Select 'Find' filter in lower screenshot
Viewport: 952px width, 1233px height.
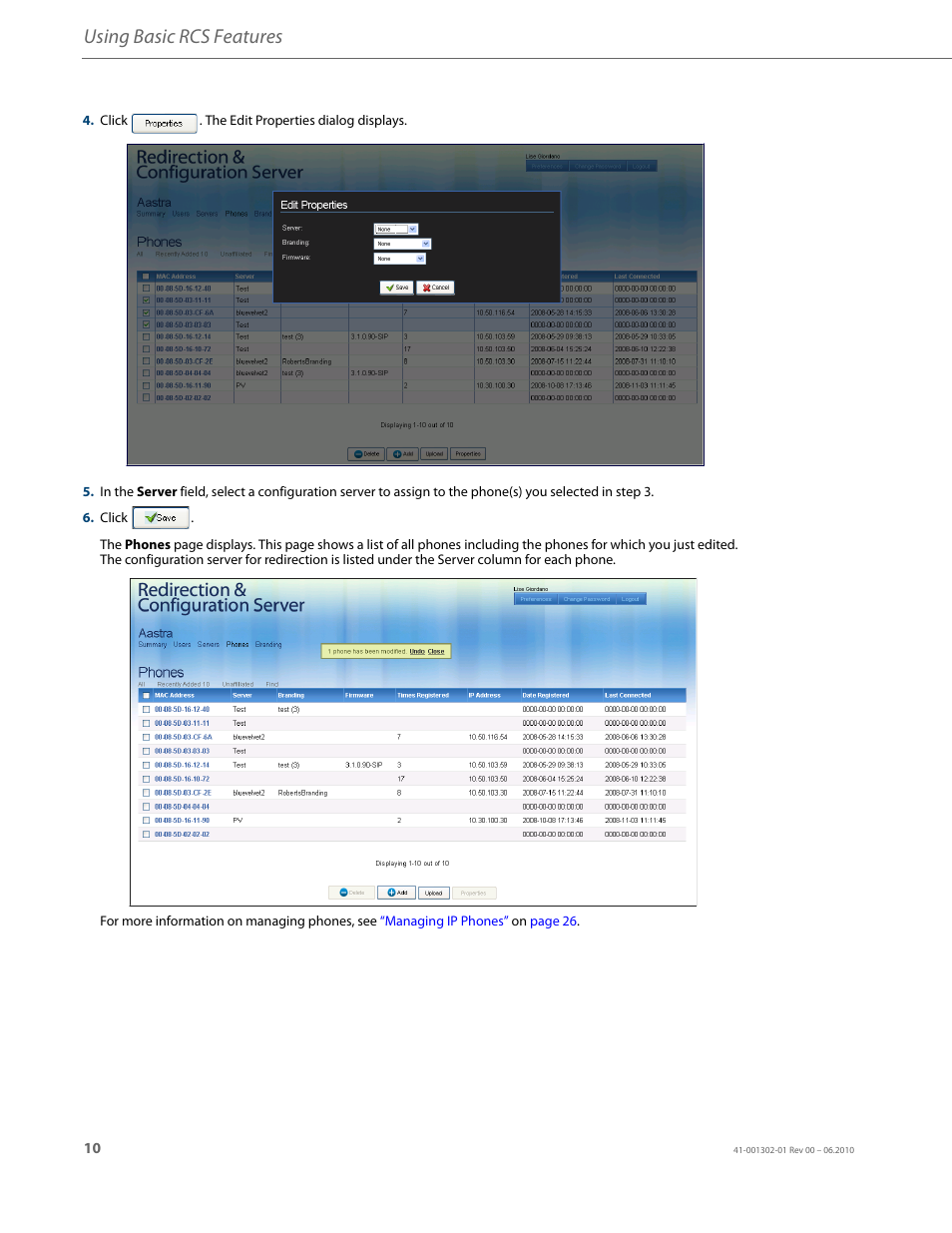pos(271,684)
